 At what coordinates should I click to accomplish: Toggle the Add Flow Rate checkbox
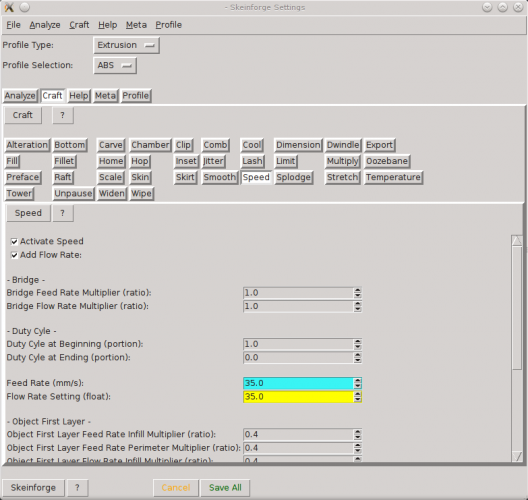coord(14,255)
